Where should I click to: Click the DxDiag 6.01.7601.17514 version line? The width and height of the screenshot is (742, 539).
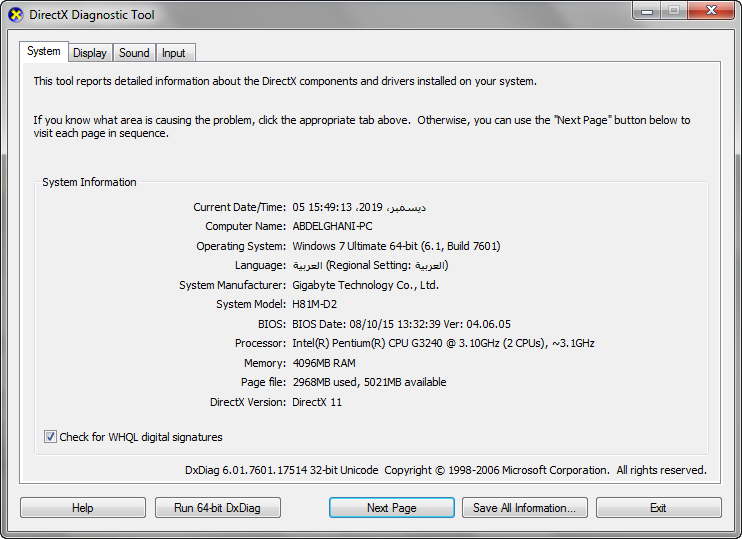[x=445, y=470]
